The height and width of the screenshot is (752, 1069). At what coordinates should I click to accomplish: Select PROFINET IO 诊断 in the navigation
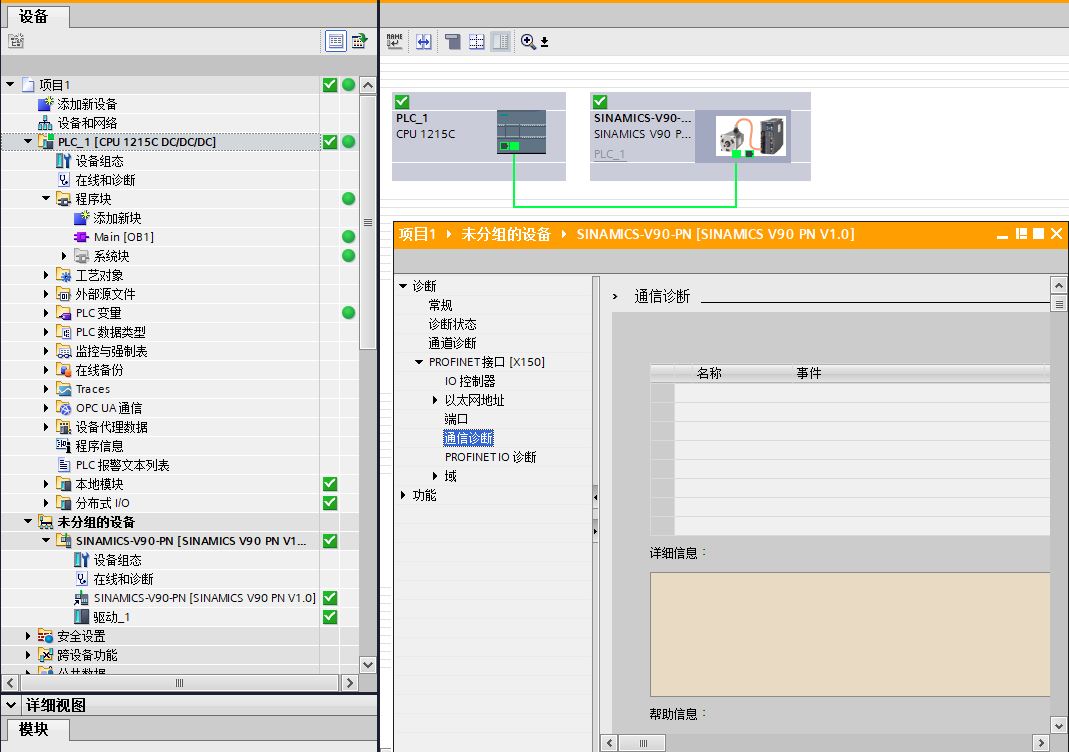491,457
